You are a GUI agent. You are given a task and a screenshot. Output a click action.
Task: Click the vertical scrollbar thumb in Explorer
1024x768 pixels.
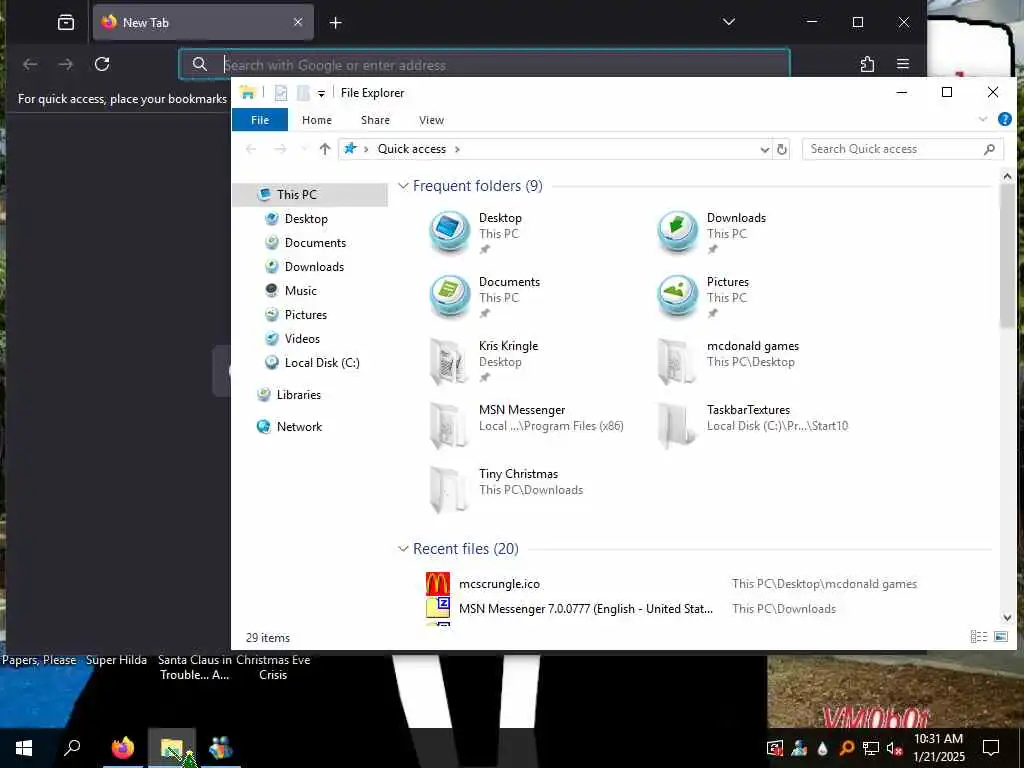tap(1007, 256)
